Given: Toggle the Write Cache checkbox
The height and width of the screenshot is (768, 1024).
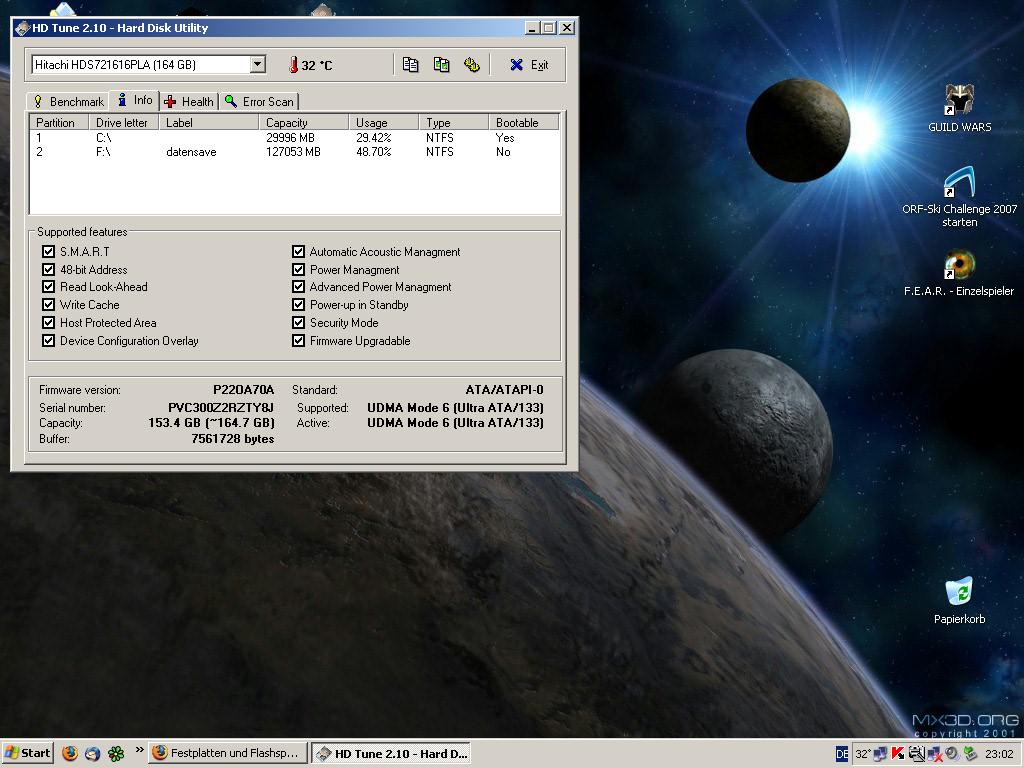Looking at the screenshot, I should 49,305.
